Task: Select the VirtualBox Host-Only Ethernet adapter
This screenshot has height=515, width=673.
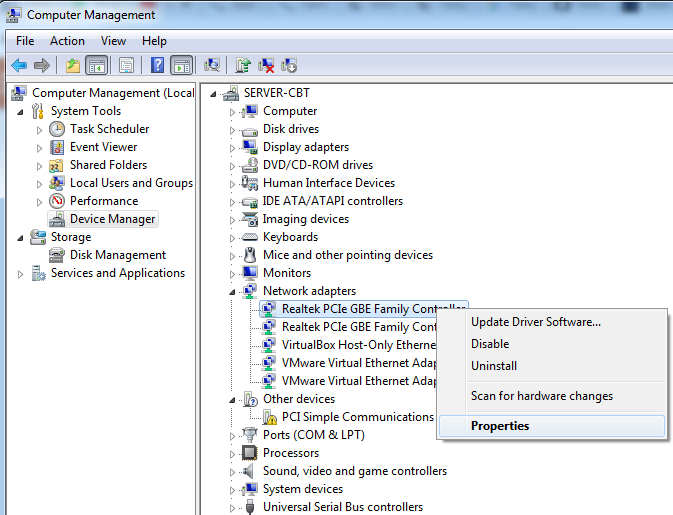Action: pos(358,345)
